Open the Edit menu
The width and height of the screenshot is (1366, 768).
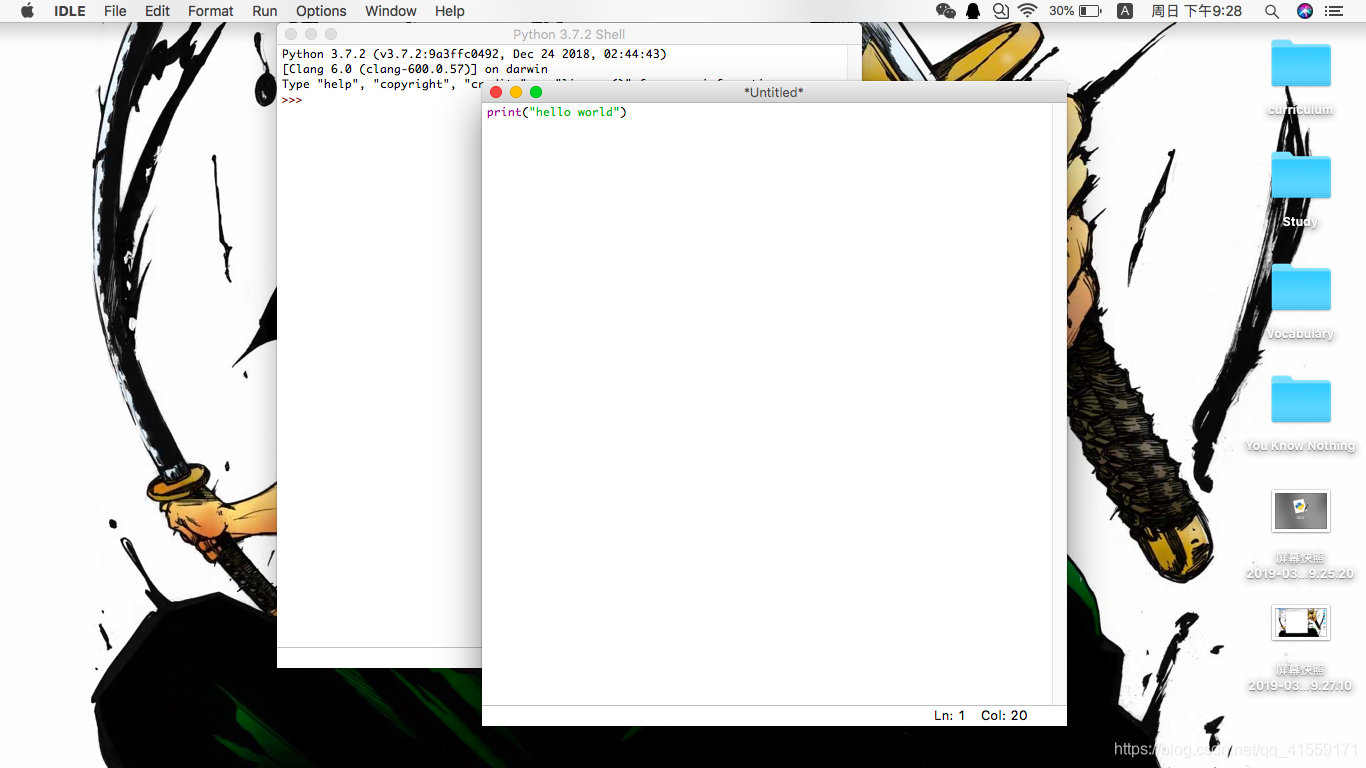pyautogui.click(x=157, y=11)
